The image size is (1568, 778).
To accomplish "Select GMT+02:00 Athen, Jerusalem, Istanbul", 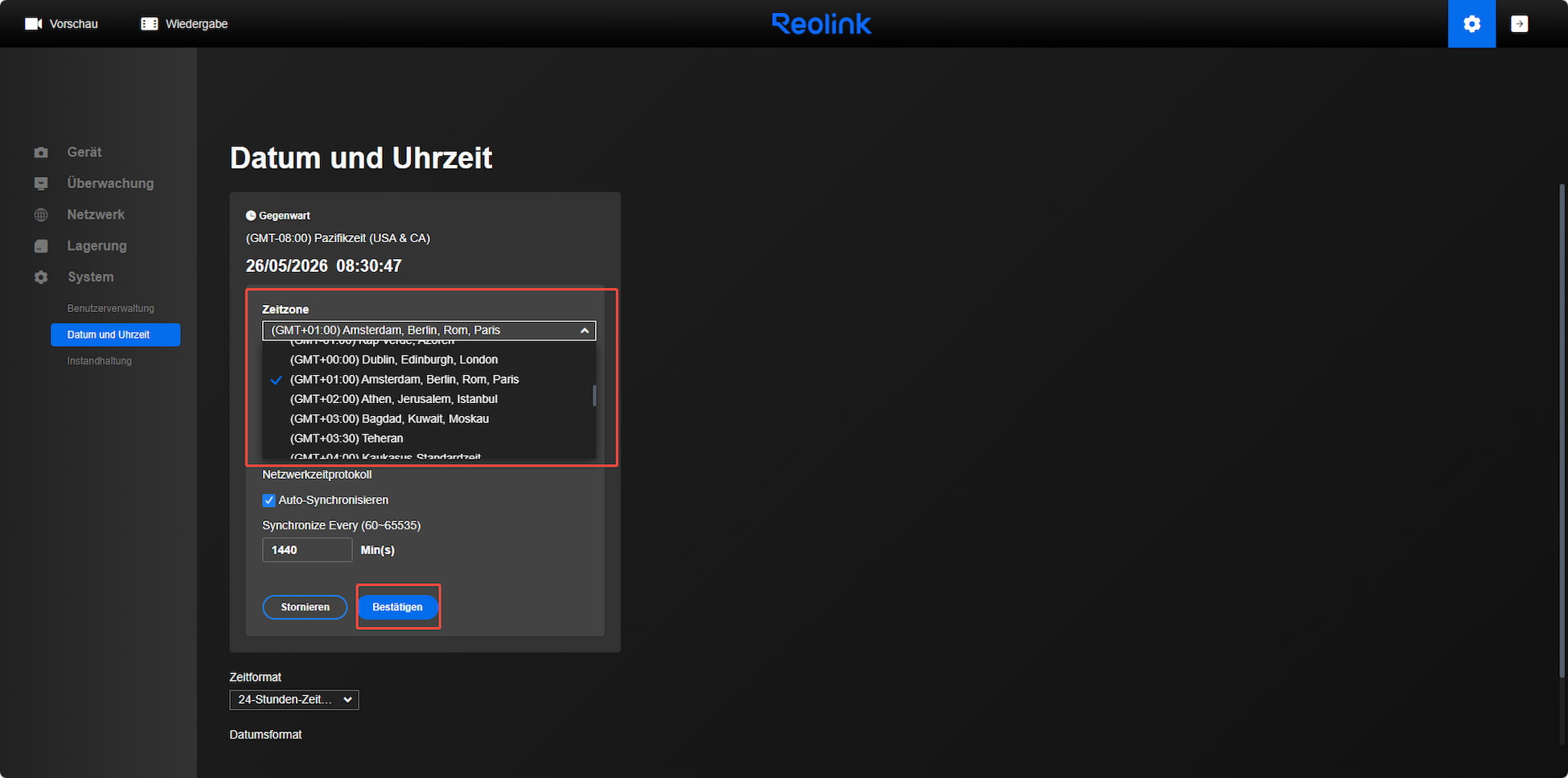I will [393, 399].
